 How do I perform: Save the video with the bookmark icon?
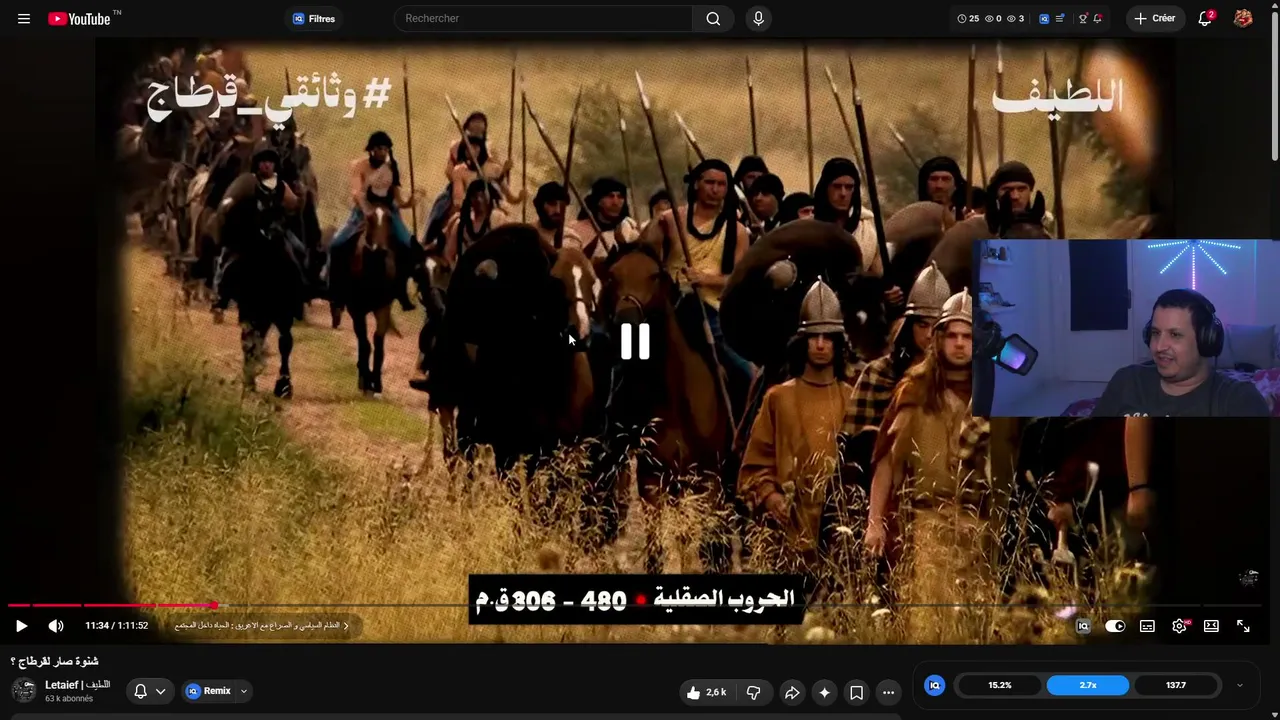tap(856, 692)
